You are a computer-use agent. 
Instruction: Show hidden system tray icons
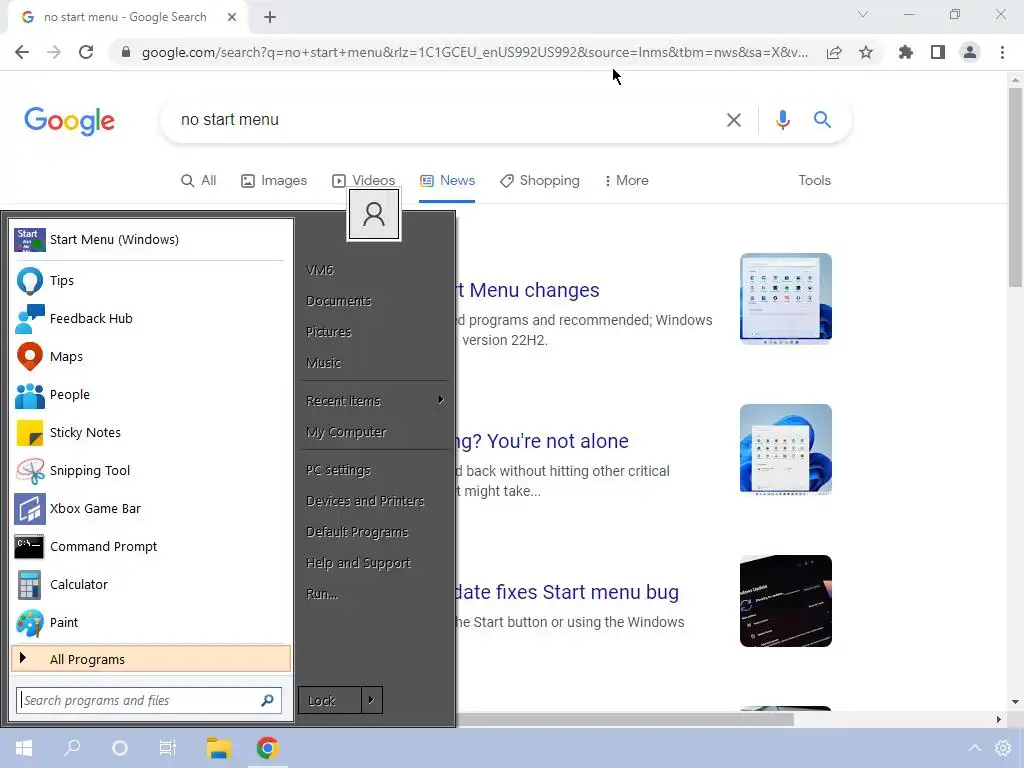click(974, 748)
